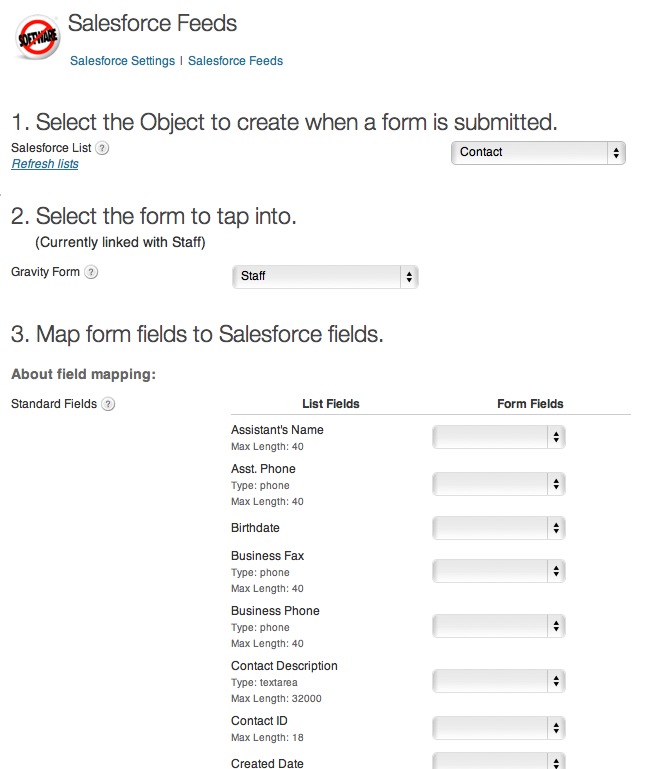Click the List Fields column header
The image size is (657, 769).
(330, 404)
